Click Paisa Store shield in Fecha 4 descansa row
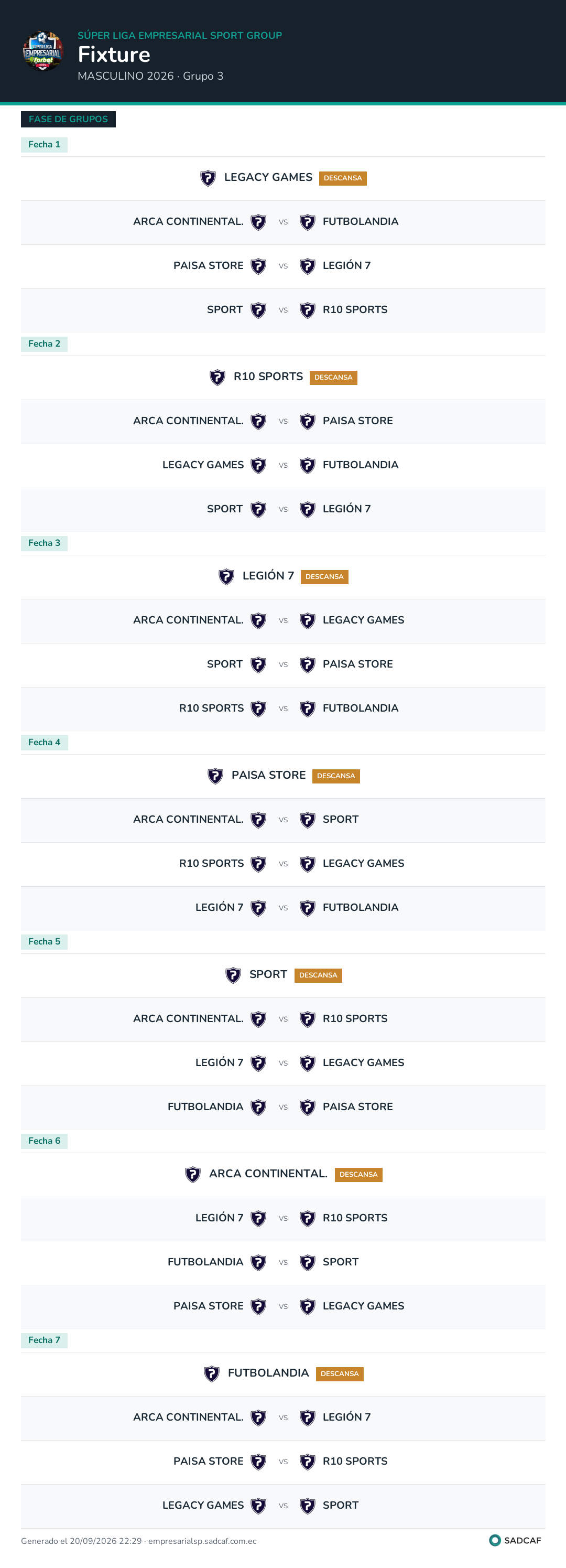 coord(215,776)
